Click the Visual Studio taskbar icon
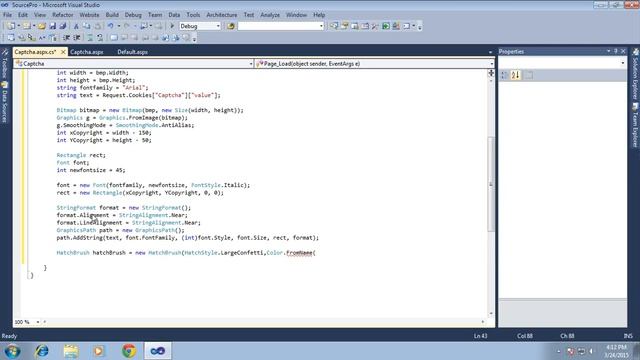Screen dimensions: 640x360 tap(158, 351)
